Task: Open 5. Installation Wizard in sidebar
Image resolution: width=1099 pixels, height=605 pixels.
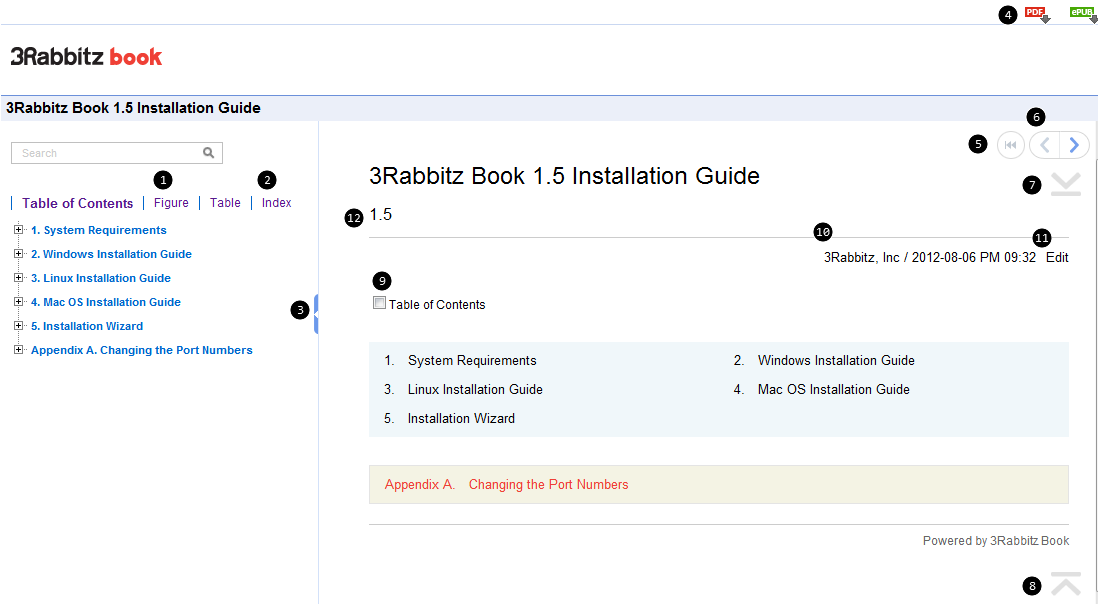Action: click(87, 326)
